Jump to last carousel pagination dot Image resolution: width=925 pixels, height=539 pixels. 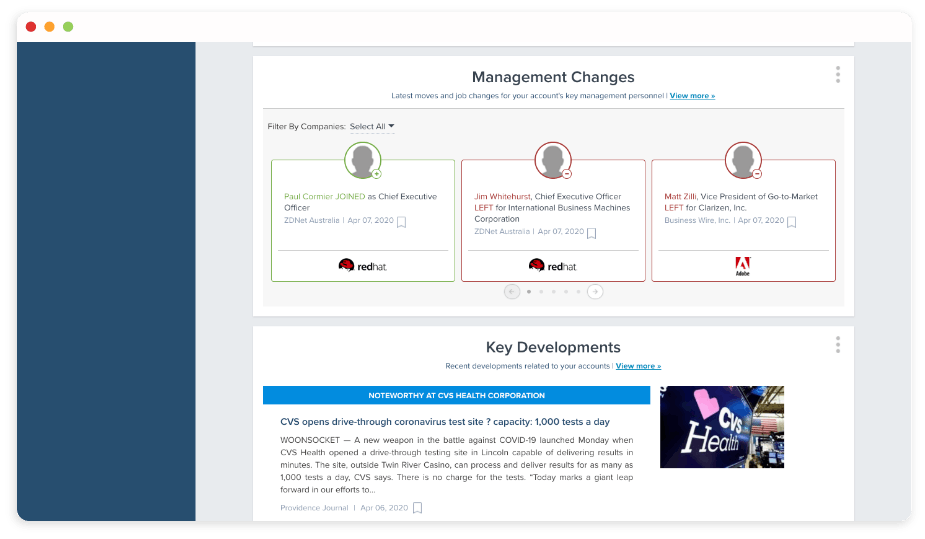578,291
